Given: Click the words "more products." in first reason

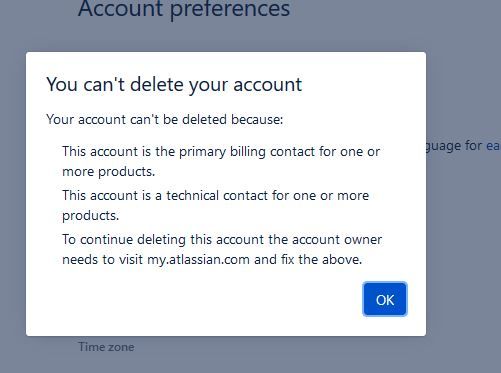Looking at the screenshot, I should point(109,172).
